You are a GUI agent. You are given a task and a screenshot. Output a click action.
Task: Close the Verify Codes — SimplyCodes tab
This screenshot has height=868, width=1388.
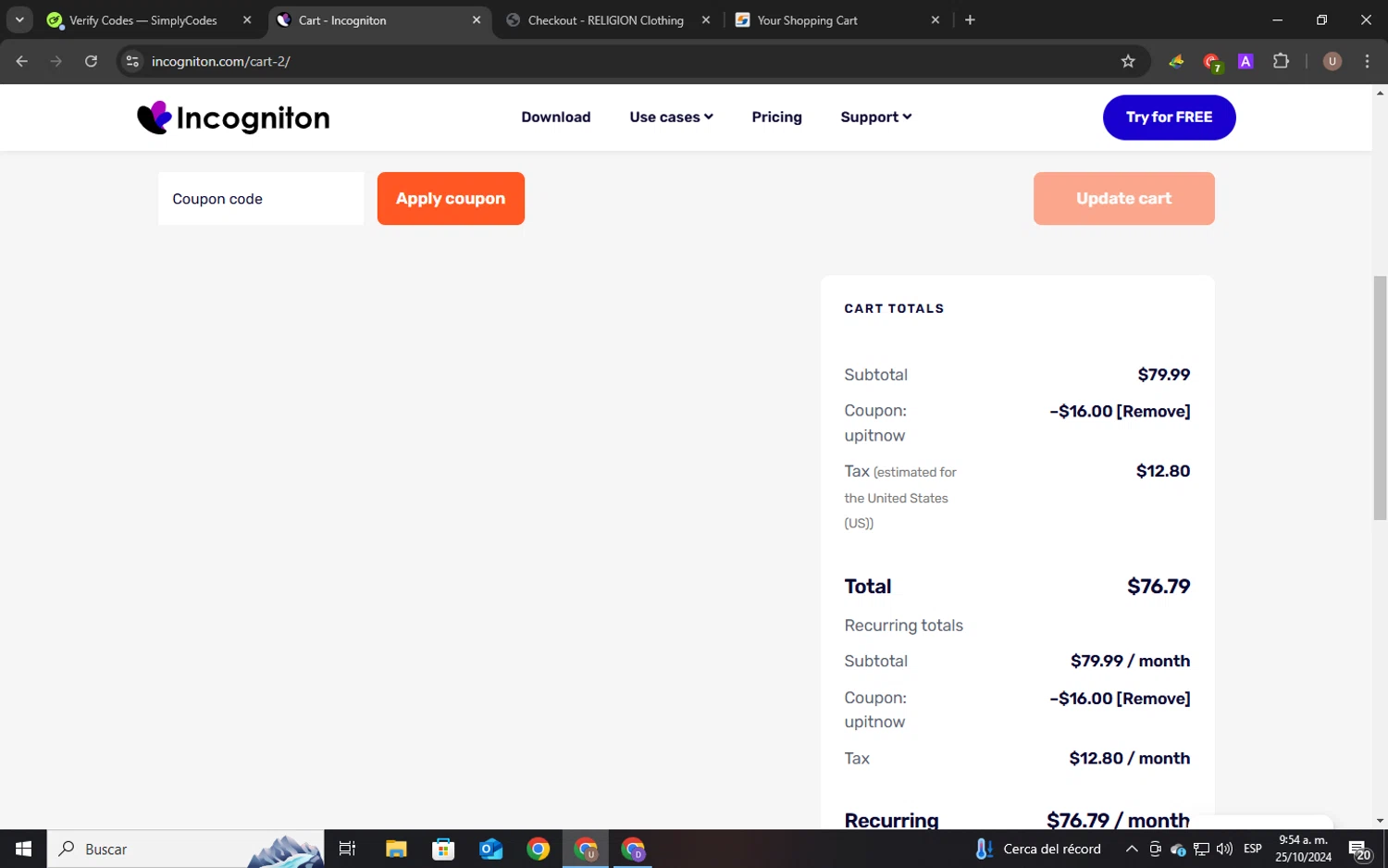[247, 20]
